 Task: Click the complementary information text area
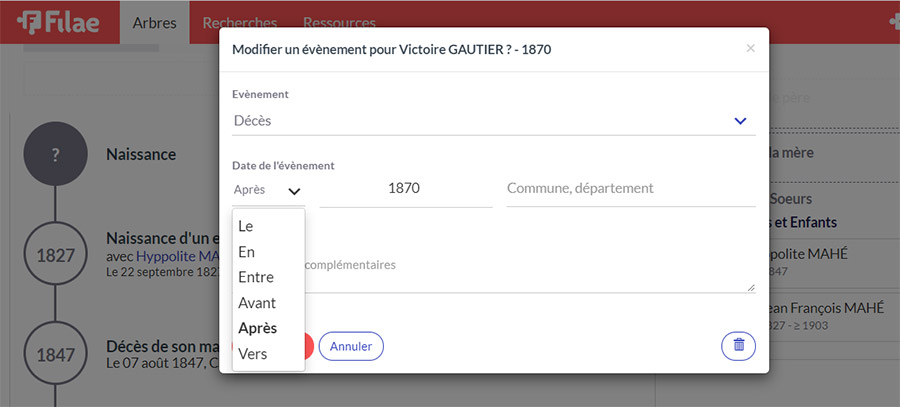(x=530, y=272)
